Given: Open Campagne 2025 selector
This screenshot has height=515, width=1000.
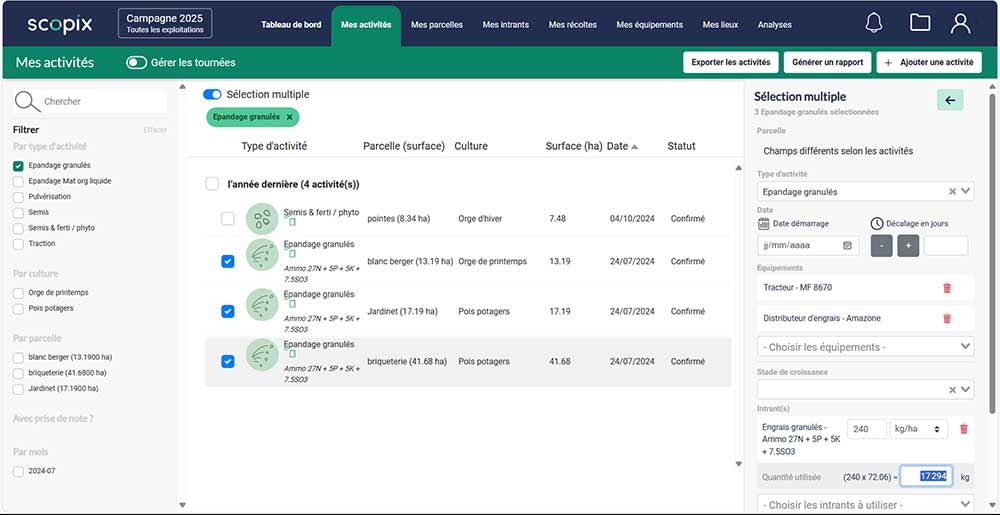Looking at the screenshot, I should [x=165, y=24].
